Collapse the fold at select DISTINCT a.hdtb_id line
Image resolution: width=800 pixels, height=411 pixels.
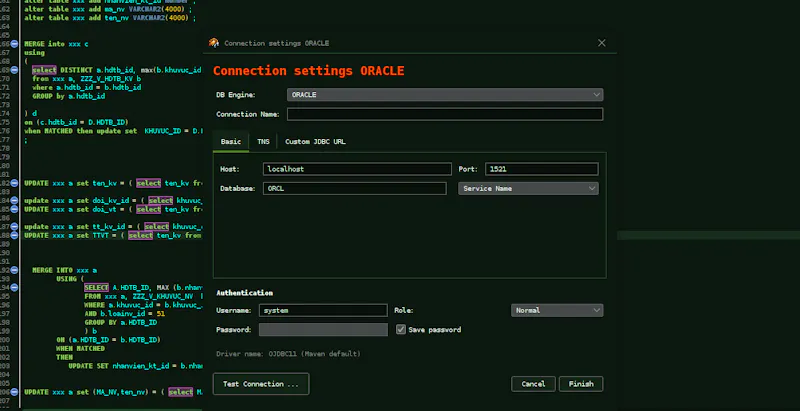click(14, 70)
